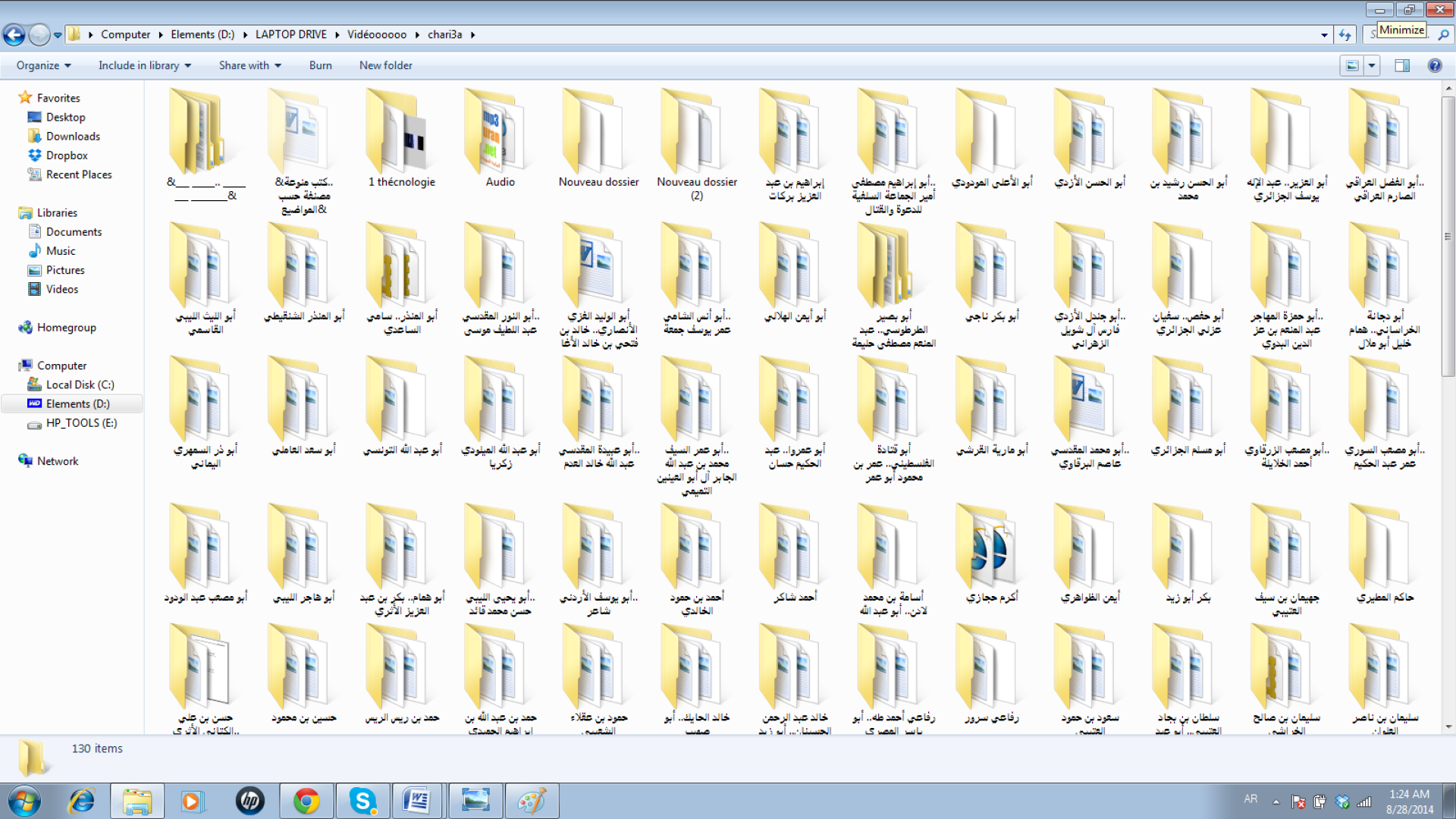Open Chrome from the taskbar
This screenshot has width=1456, height=819.
(x=306, y=801)
